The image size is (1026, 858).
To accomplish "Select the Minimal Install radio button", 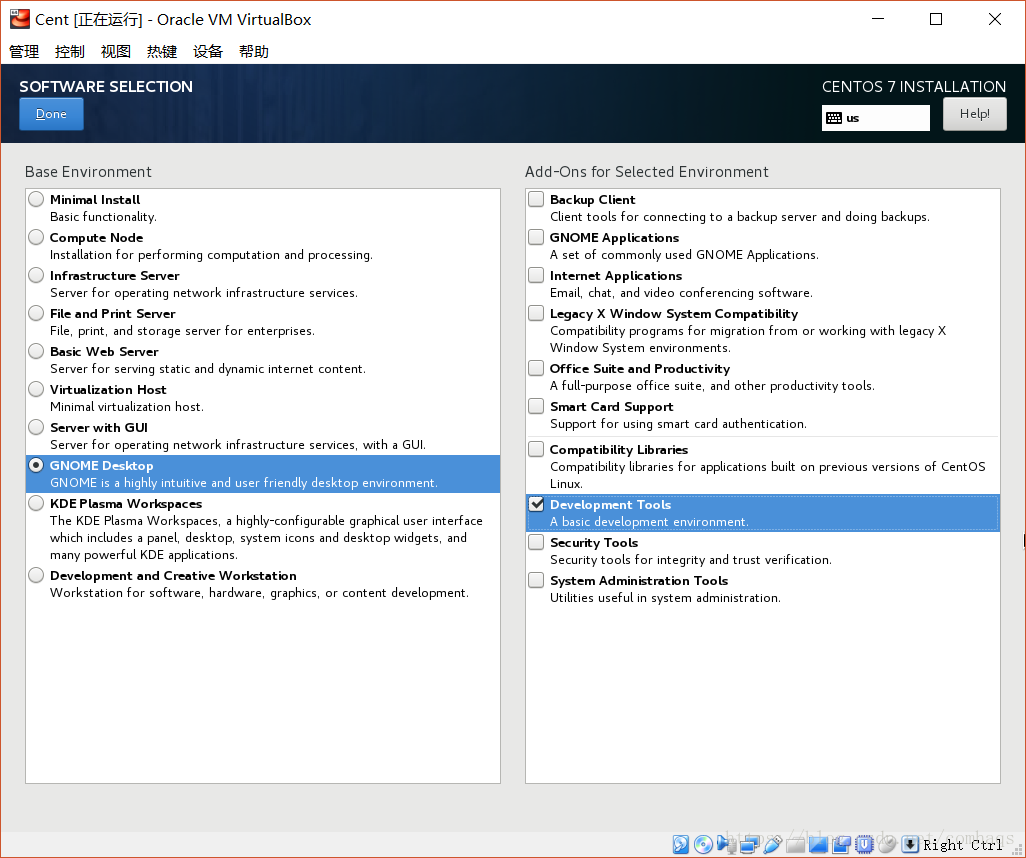I will 36,199.
